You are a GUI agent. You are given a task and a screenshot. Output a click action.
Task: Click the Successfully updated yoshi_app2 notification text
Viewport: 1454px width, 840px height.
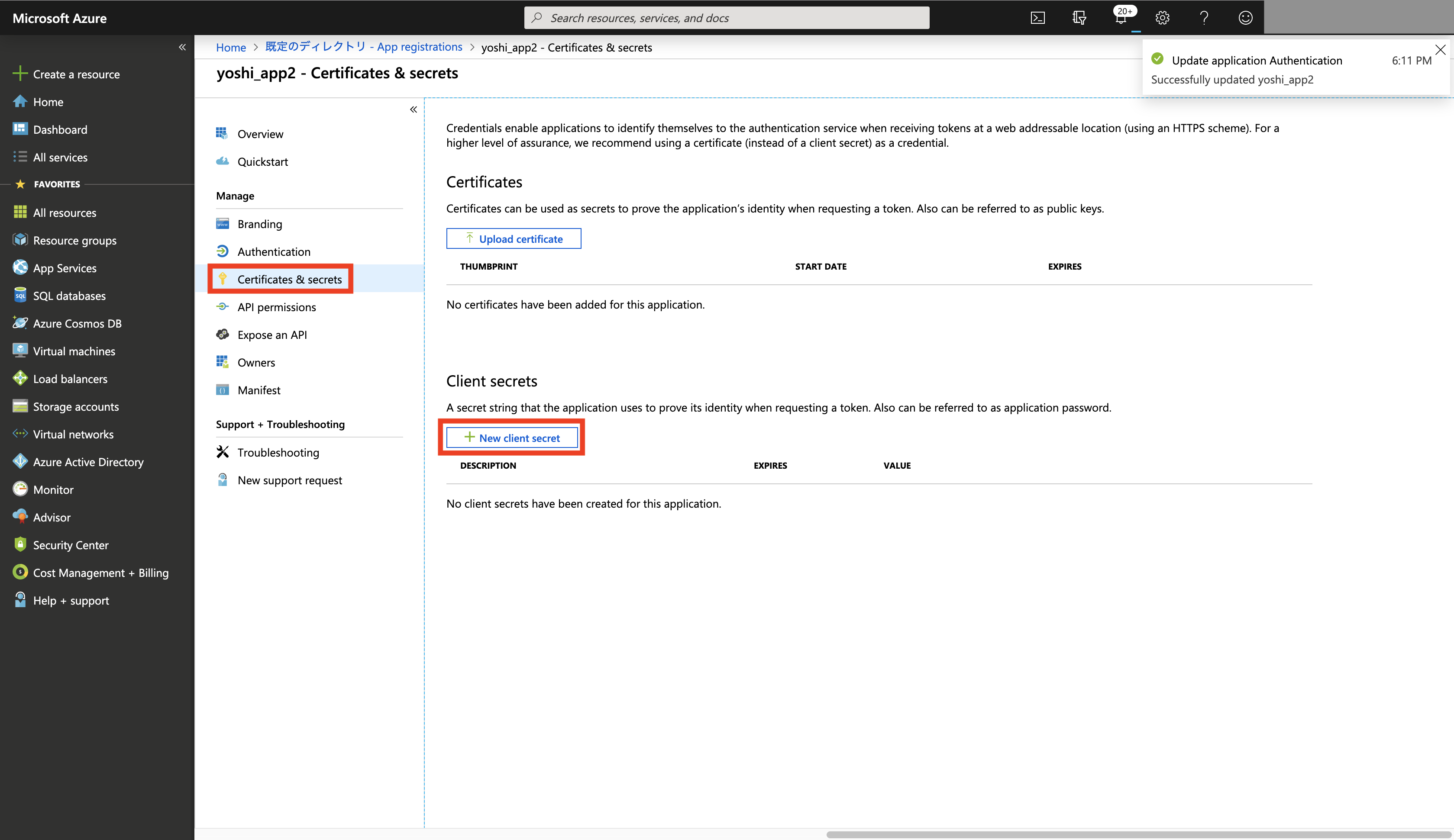click(1232, 80)
